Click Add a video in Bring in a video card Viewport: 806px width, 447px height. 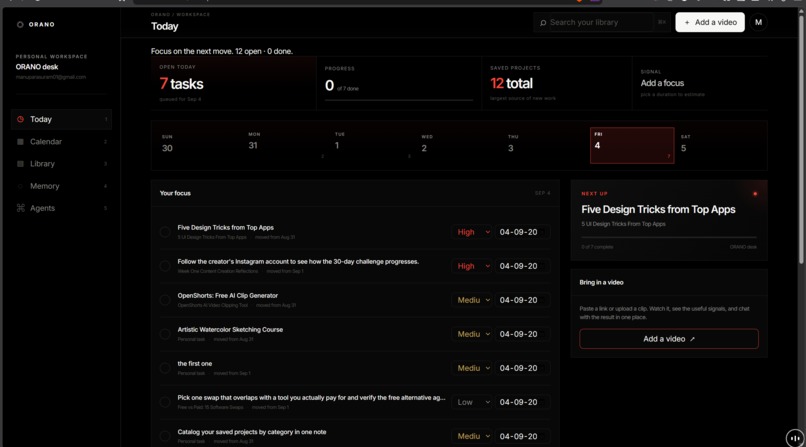coord(669,339)
